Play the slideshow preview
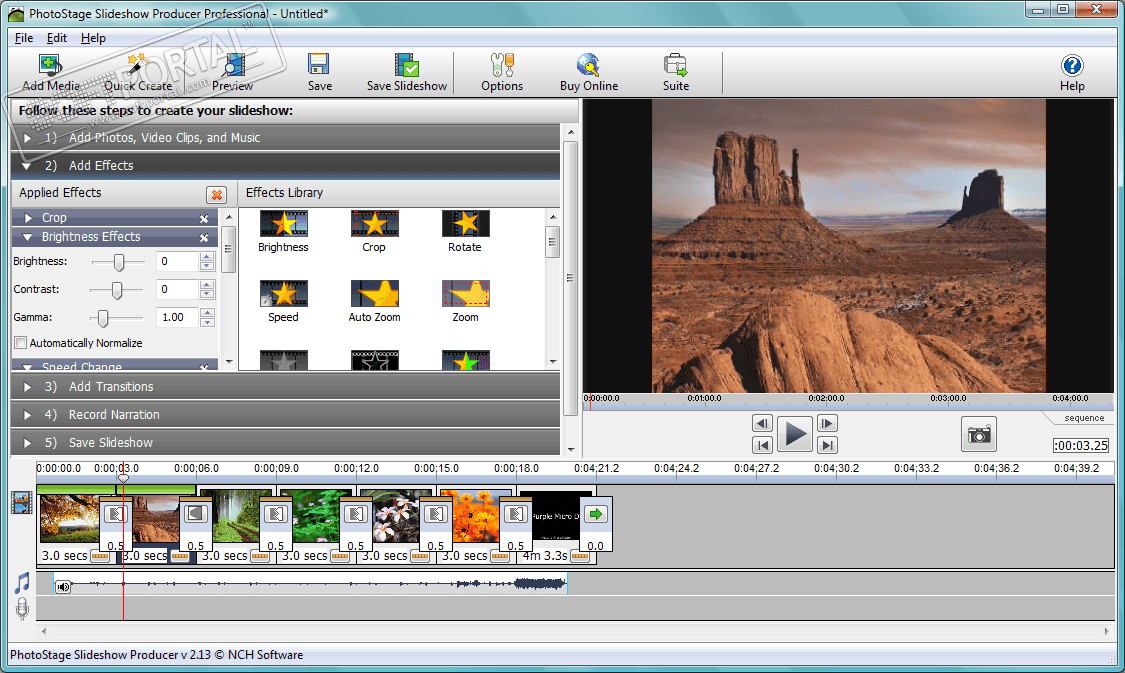 795,434
